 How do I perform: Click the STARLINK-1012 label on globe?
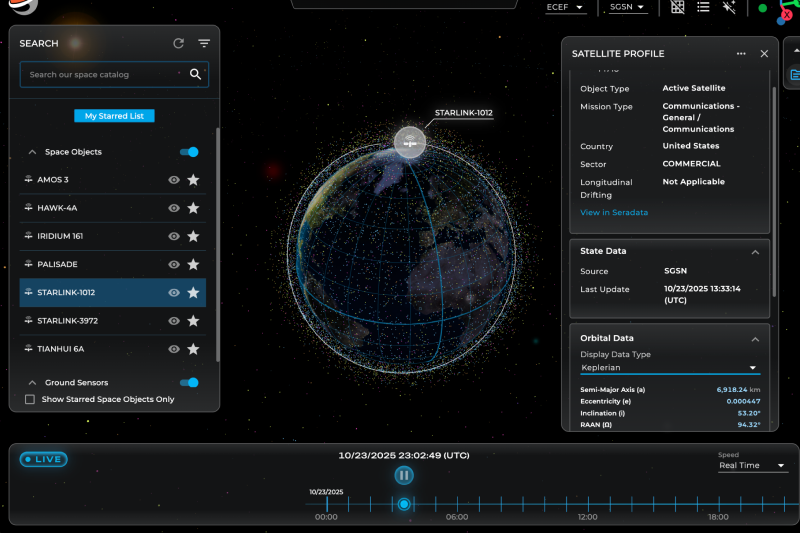pyautogui.click(x=463, y=113)
